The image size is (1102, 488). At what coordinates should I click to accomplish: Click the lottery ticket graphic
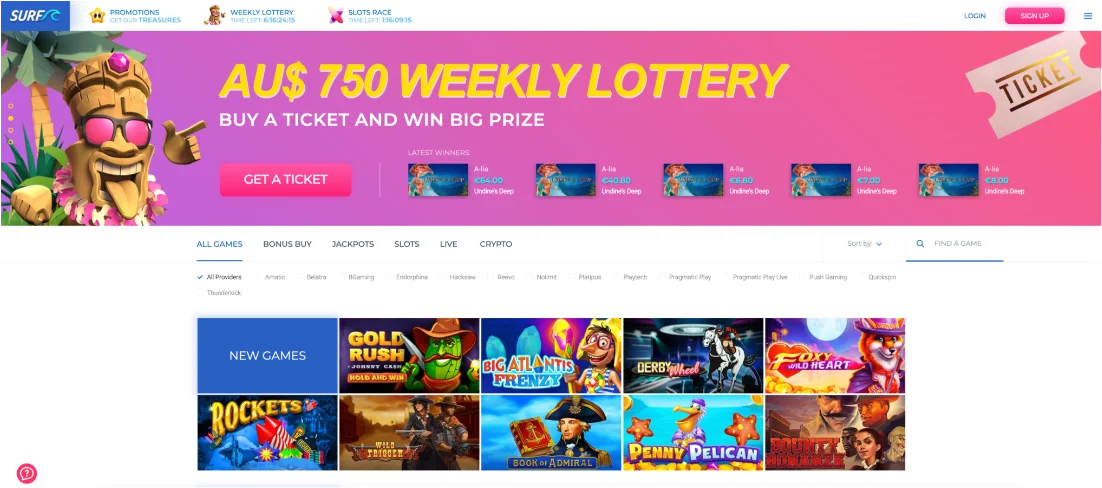(x=1031, y=84)
